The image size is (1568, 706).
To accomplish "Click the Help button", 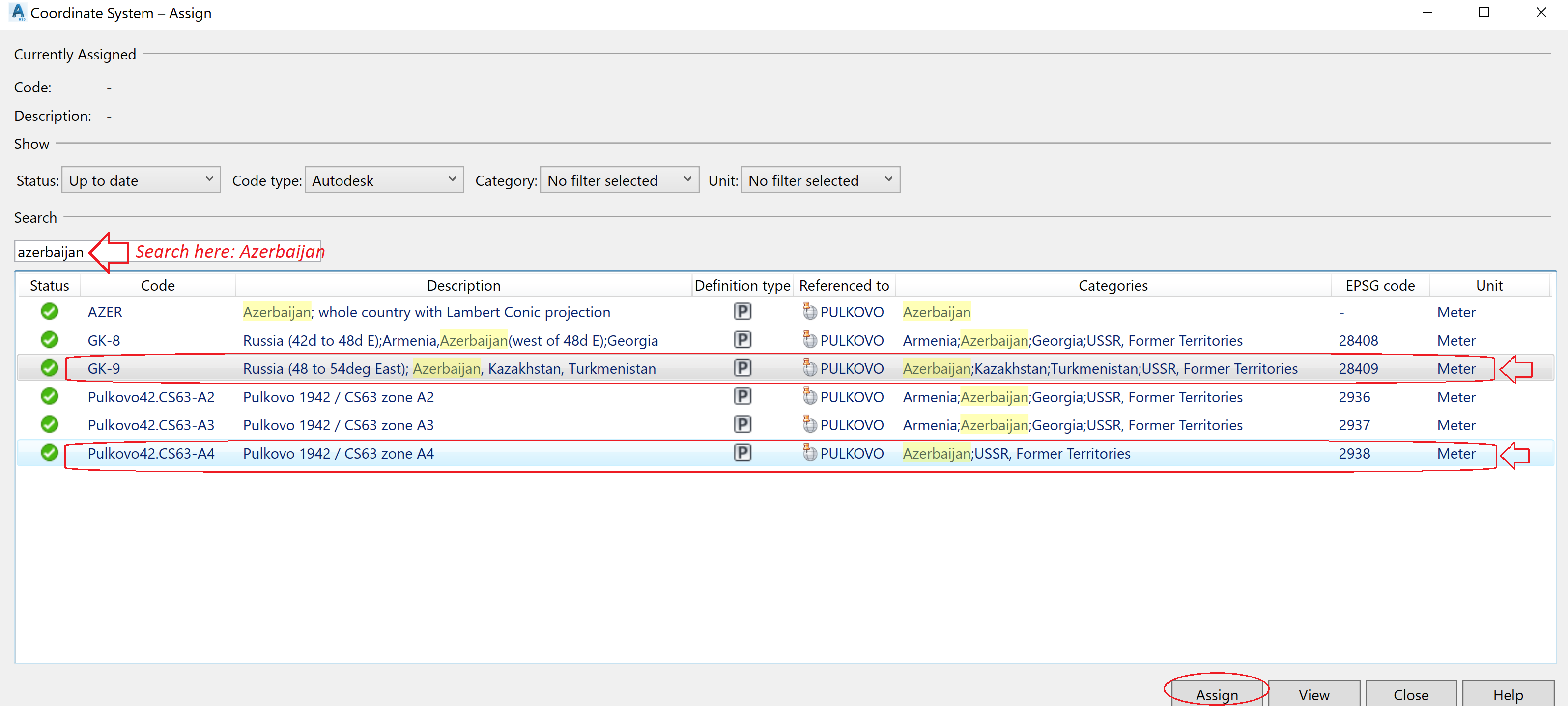I will (1508, 694).
